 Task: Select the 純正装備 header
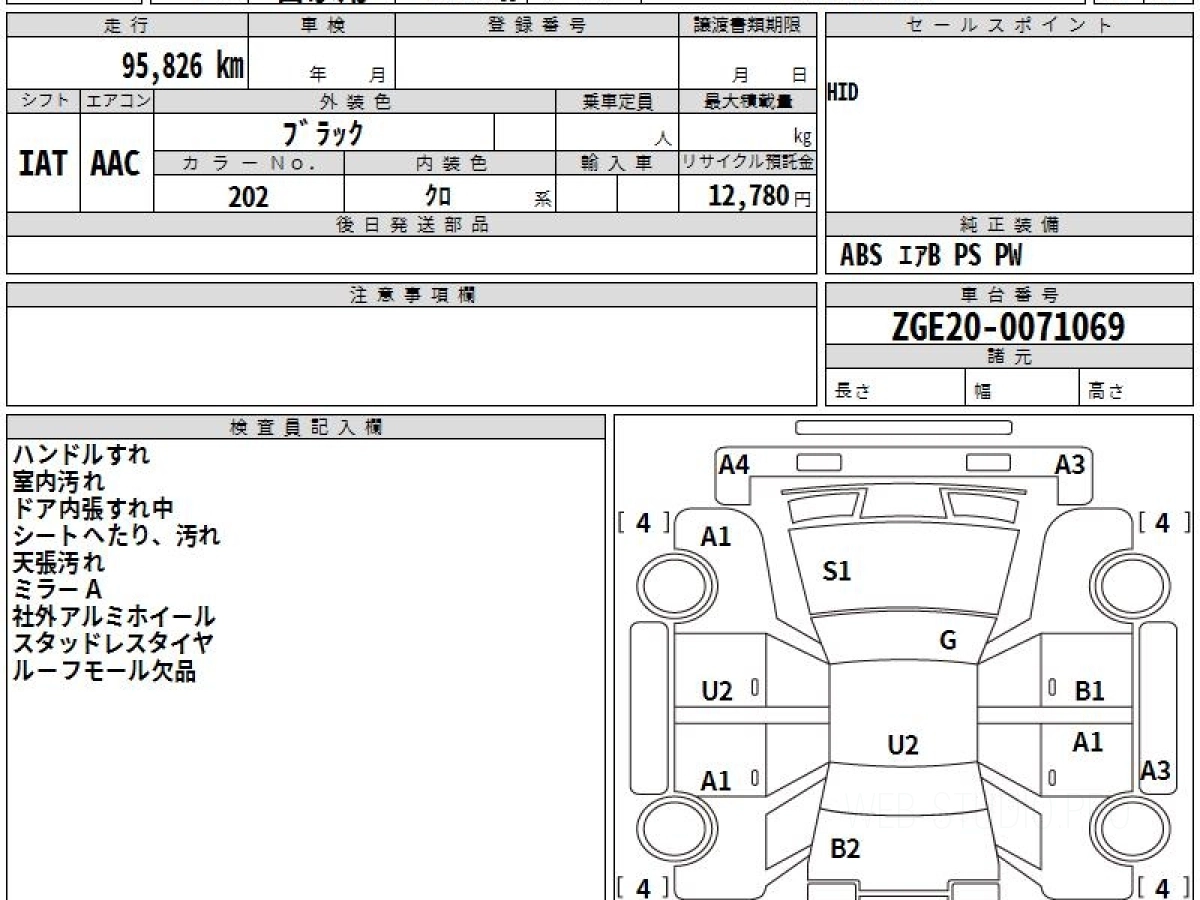click(1009, 225)
